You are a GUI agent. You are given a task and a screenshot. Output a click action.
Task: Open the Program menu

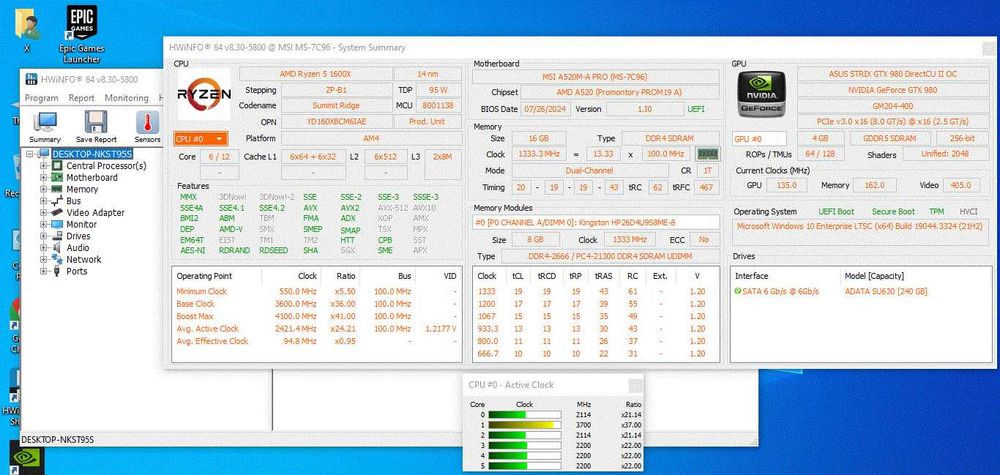41,98
